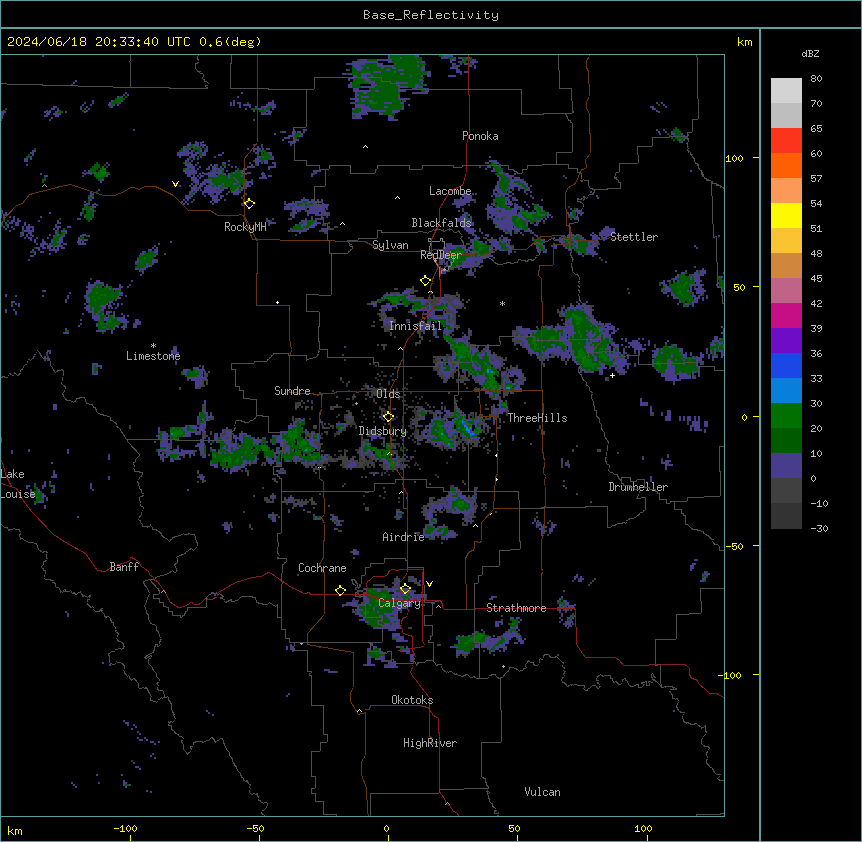862x842 pixels.
Task: Select the yellow diamond marker below Cochrane
Action: (x=340, y=590)
